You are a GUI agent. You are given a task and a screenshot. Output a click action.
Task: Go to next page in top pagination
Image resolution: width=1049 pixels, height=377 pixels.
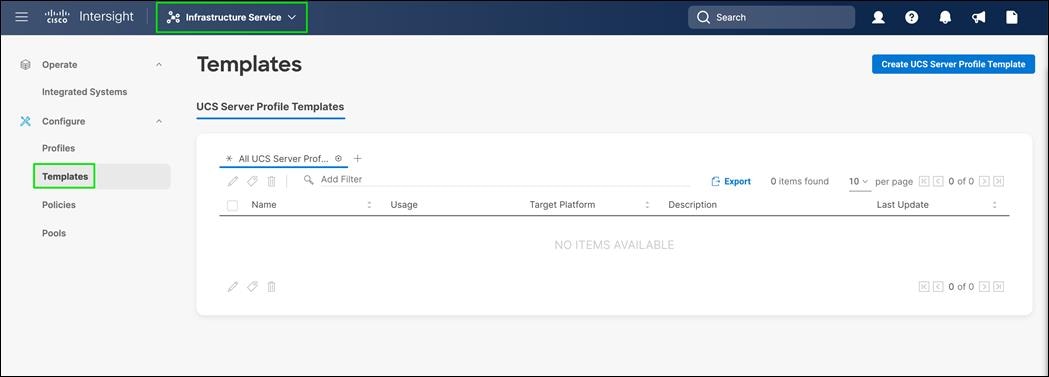pos(984,181)
